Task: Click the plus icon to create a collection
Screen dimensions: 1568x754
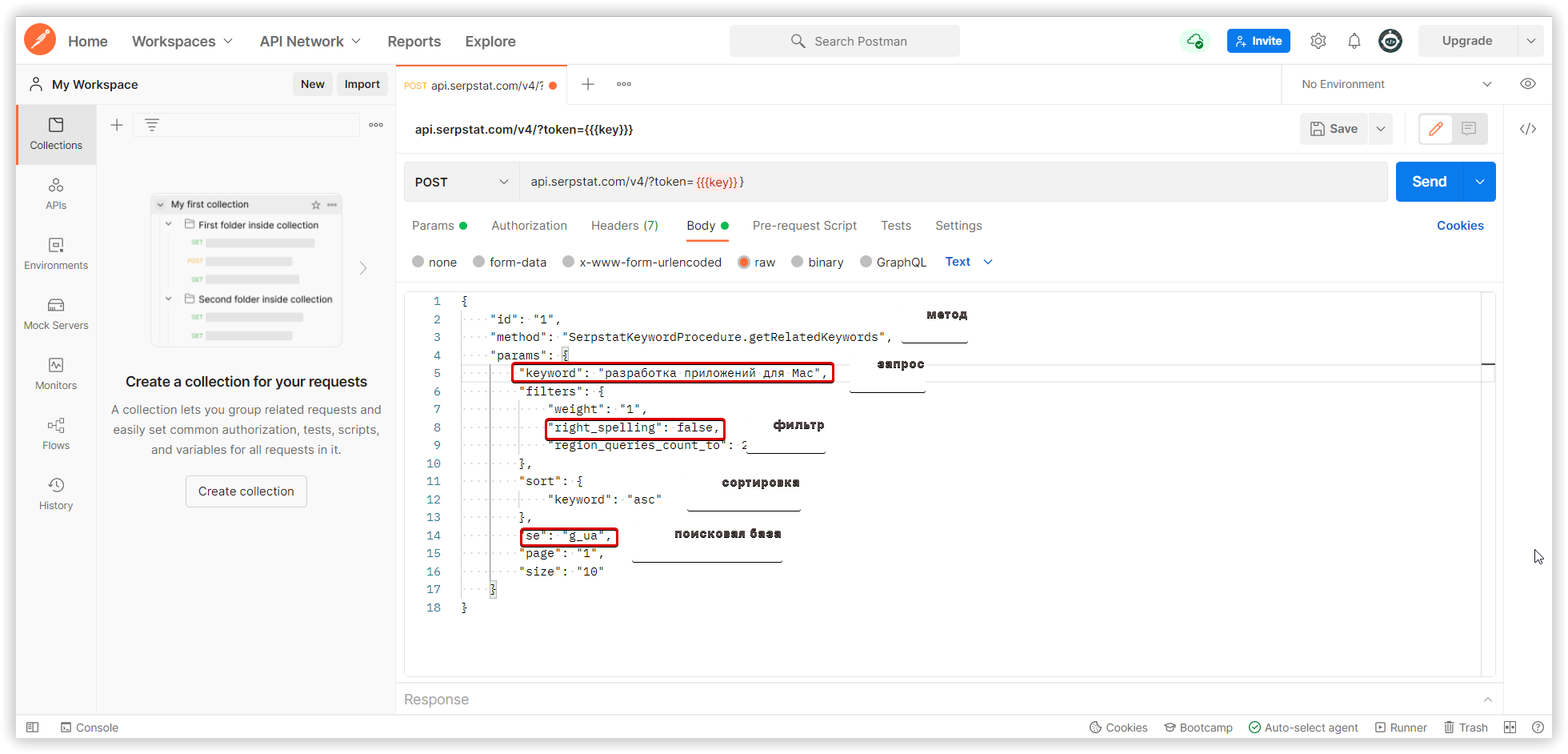Action: point(117,125)
